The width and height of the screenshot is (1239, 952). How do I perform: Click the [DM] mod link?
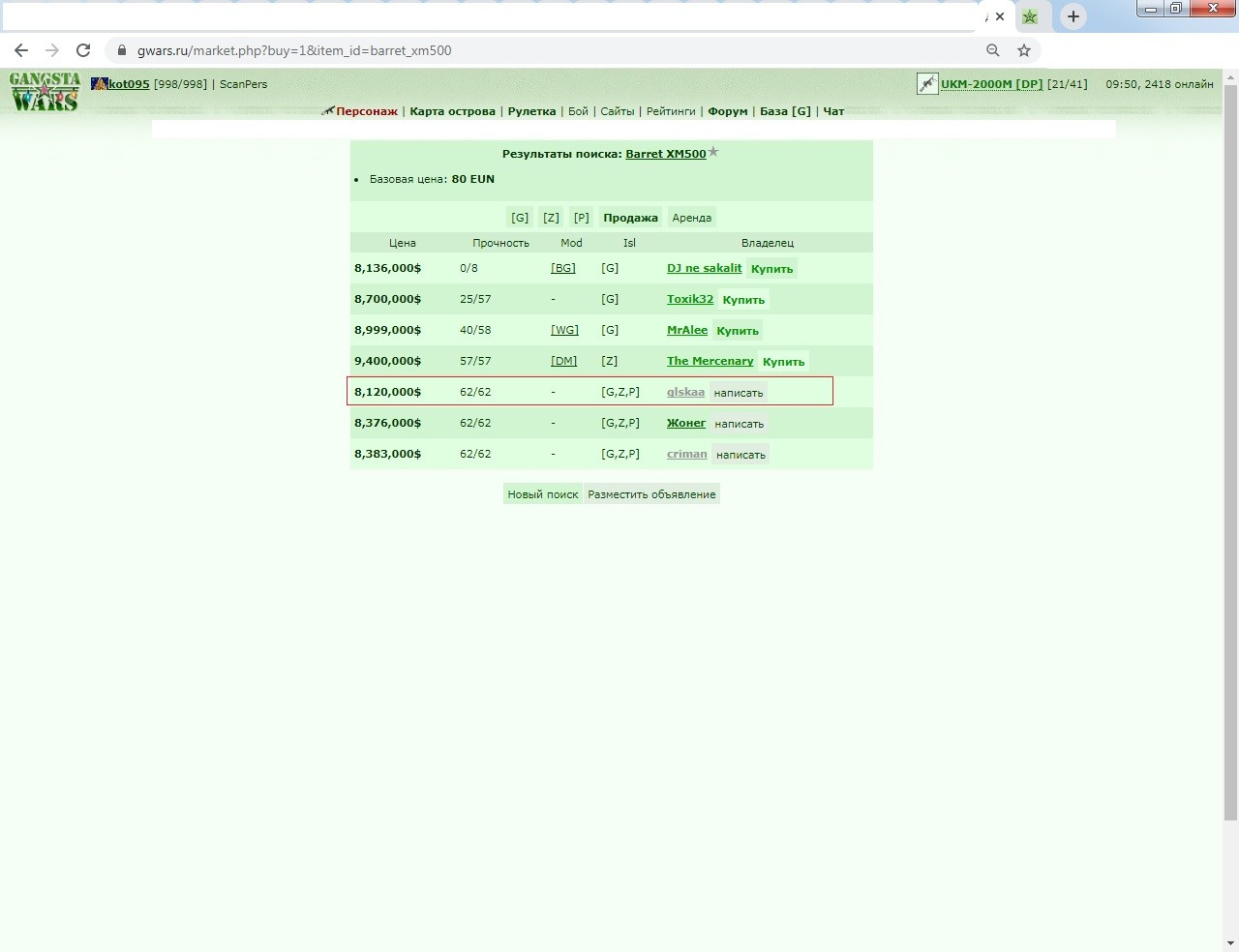(563, 361)
